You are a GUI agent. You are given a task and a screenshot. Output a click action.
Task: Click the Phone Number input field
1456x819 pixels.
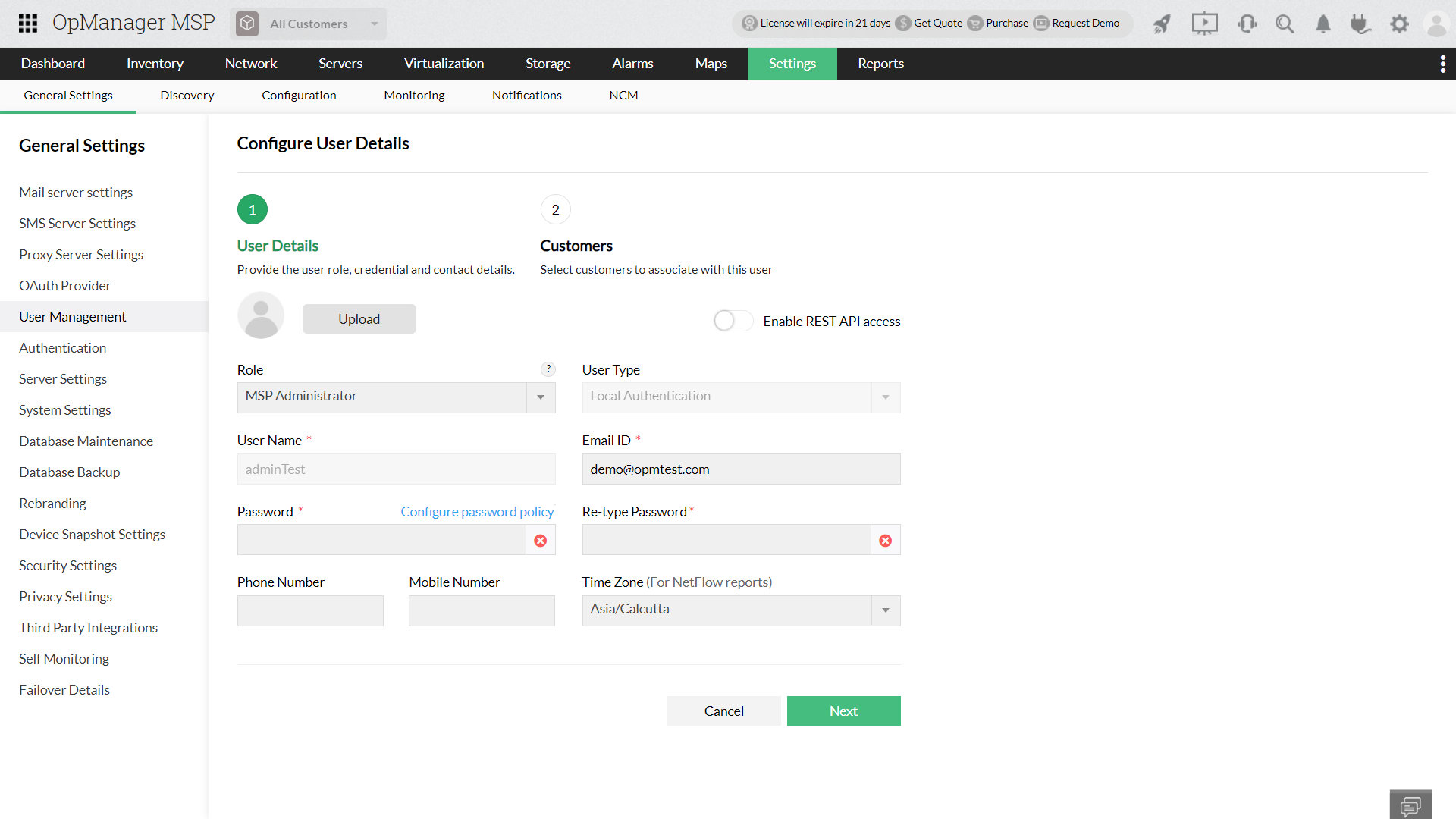click(x=310, y=610)
